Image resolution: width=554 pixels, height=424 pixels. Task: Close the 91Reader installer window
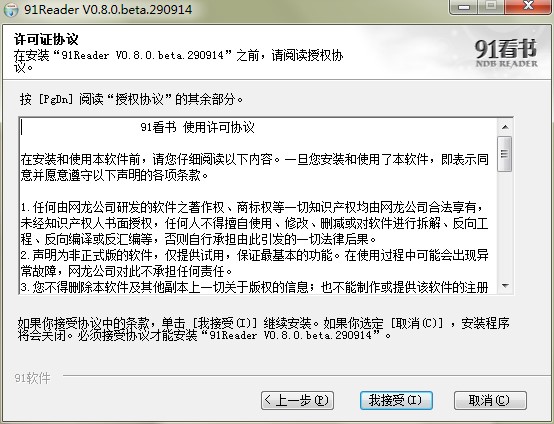click(x=528, y=6)
